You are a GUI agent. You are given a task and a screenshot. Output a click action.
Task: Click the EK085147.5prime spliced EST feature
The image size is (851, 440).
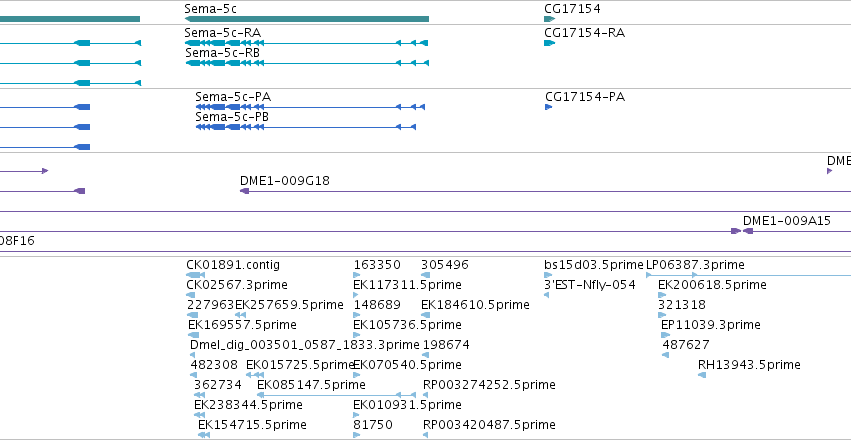click(x=336, y=395)
